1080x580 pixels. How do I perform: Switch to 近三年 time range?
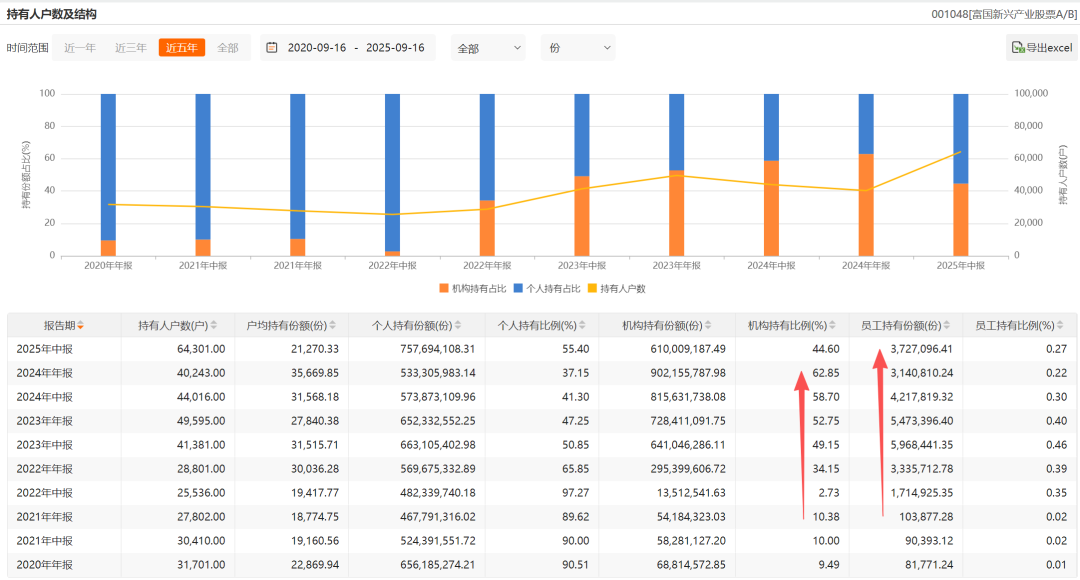[131, 48]
